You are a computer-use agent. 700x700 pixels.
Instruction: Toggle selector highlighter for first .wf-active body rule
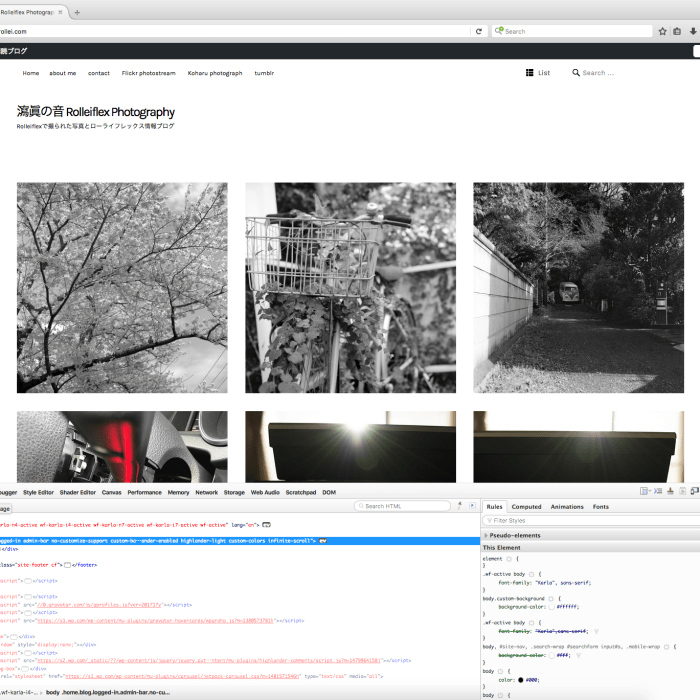(x=532, y=575)
